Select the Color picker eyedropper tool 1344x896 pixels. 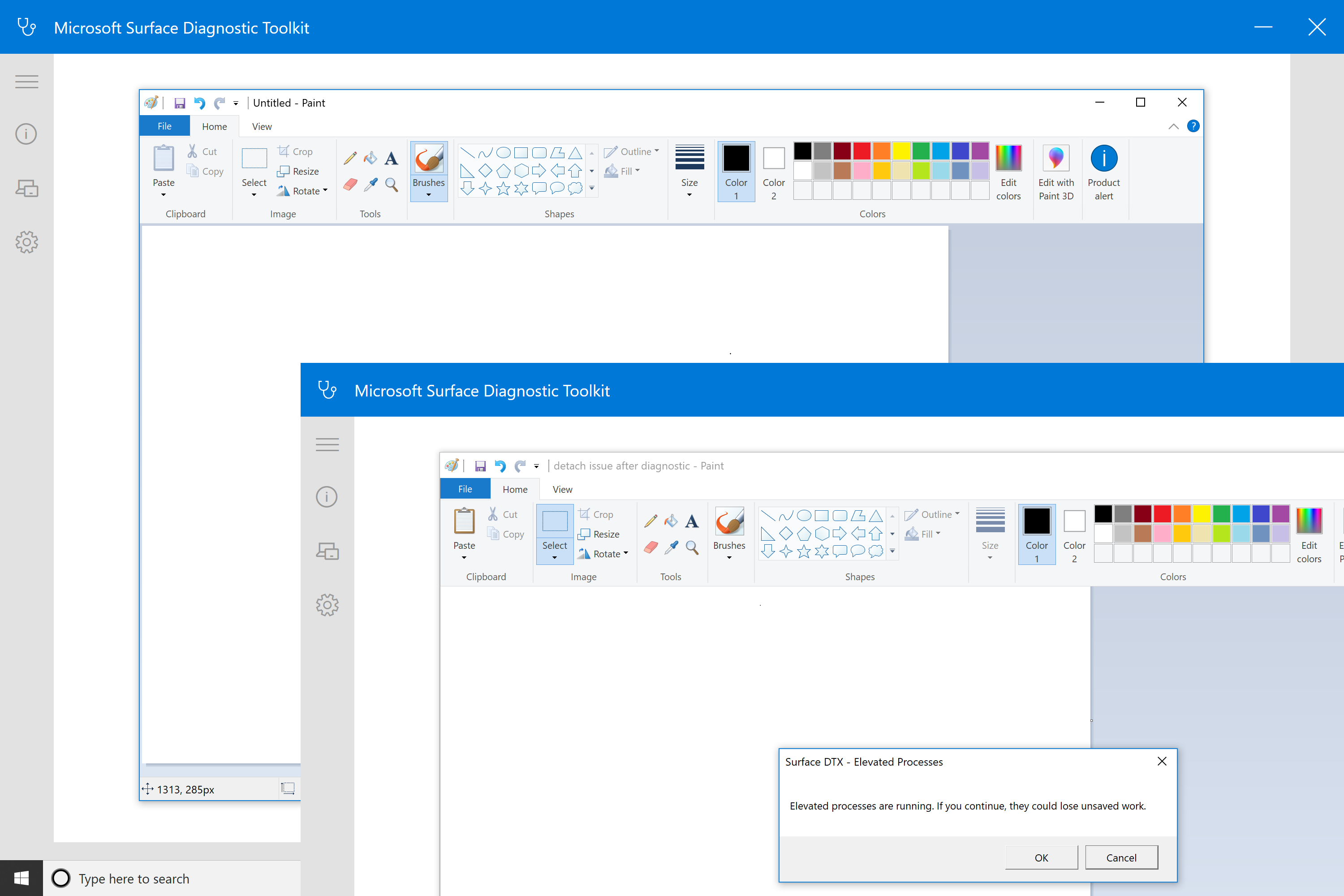tap(370, 185)
